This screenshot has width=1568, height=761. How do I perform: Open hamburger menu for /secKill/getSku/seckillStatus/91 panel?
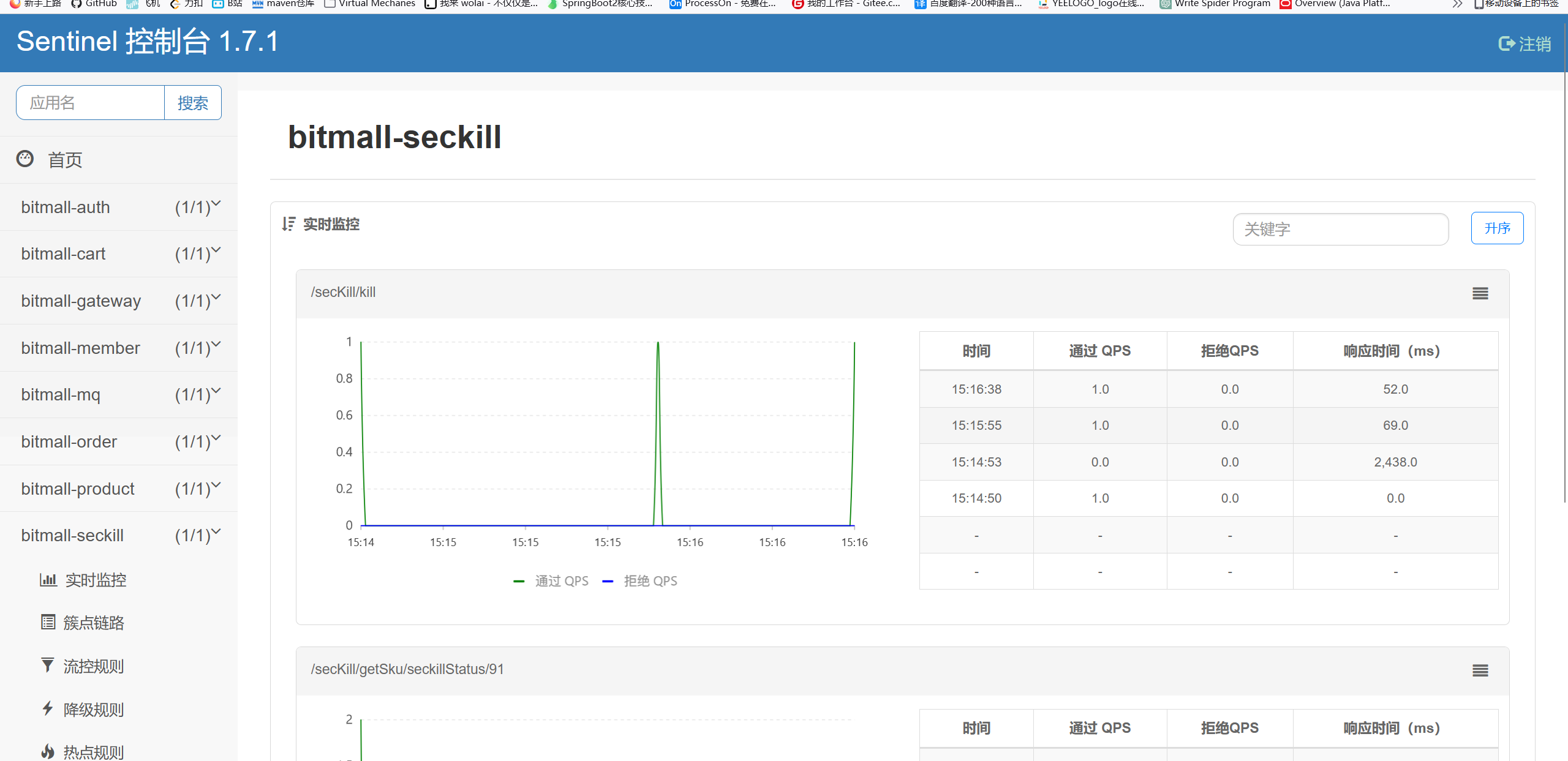point(1480,671)
